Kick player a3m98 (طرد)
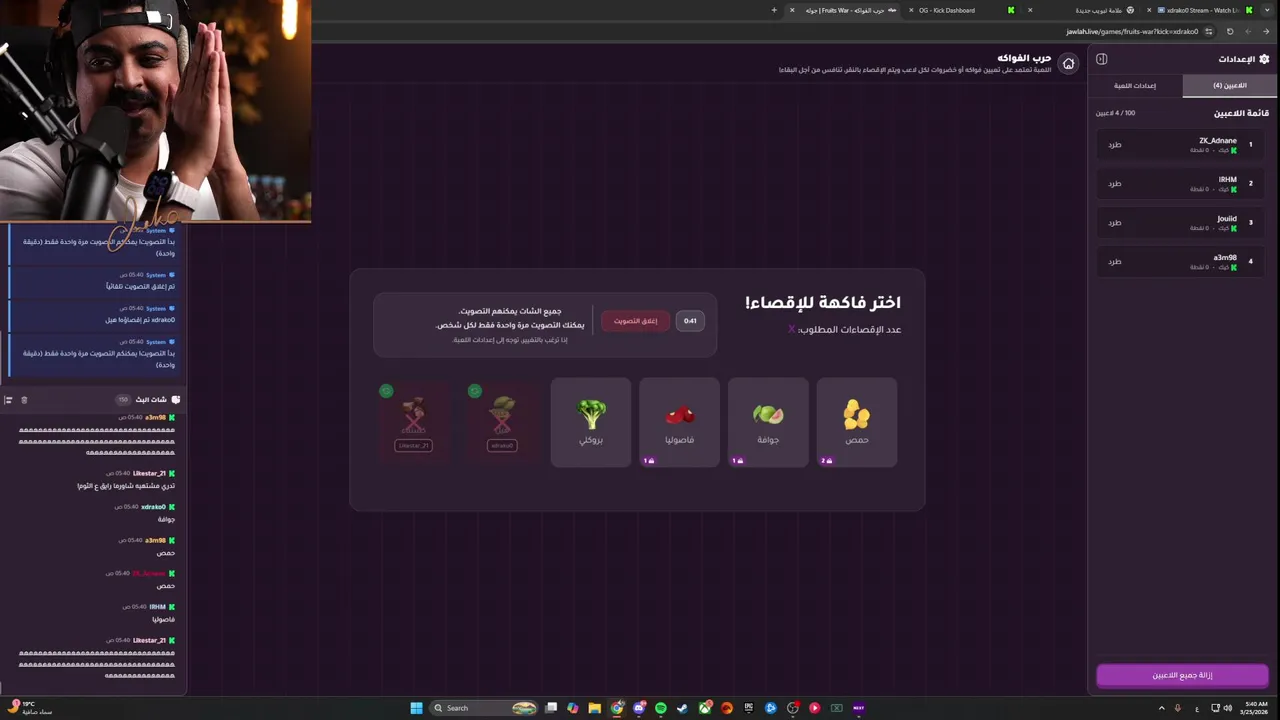Screen dimensions: 1280x720 coord(1115,262)
